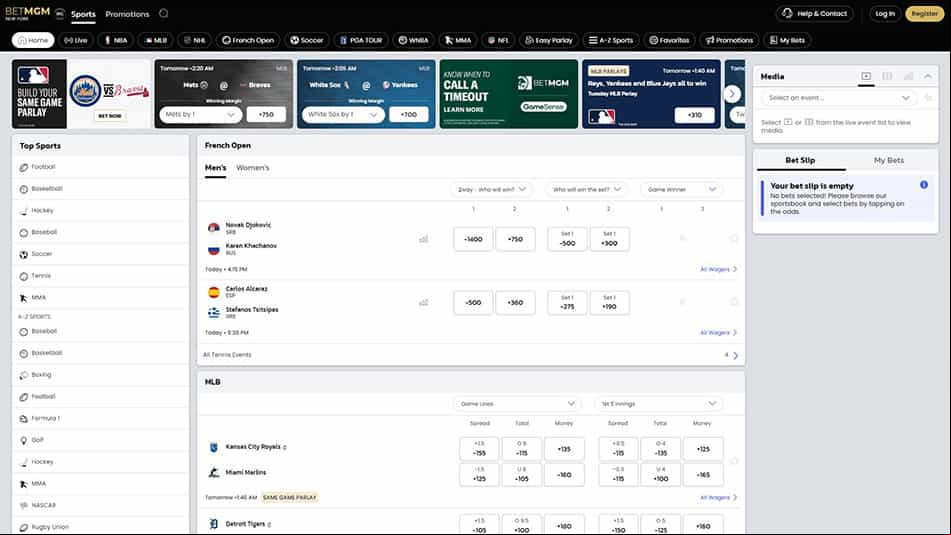
Task: Open the My Bets pill in sports bar
Action: (787, 40)
